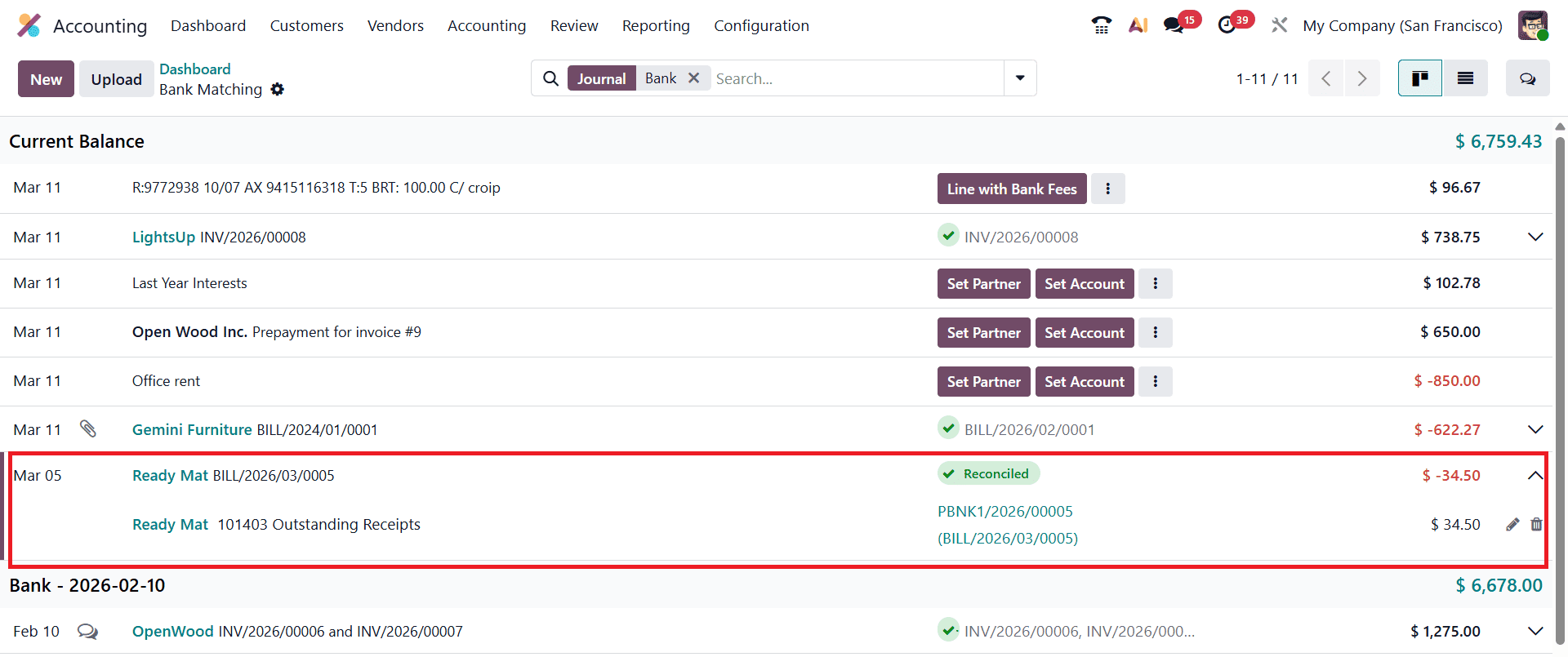Delete the Ready Mat Outstanding Receipts line
The image size is (1568, 657).
coord(1536,525)
